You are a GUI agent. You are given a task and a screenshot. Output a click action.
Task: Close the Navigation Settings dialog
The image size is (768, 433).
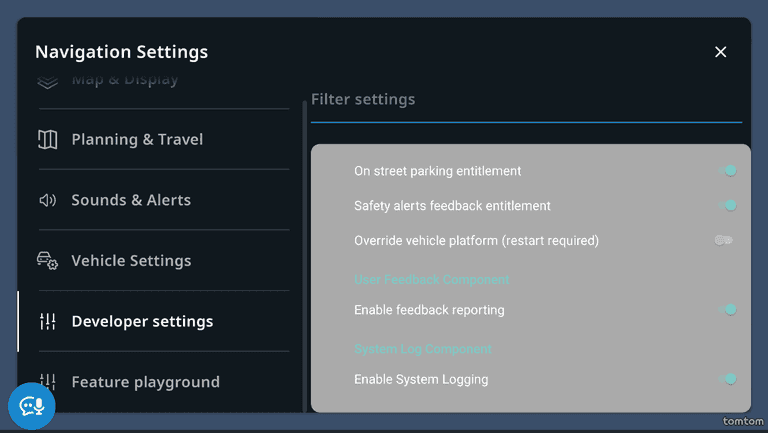click(x=720, y=52)
